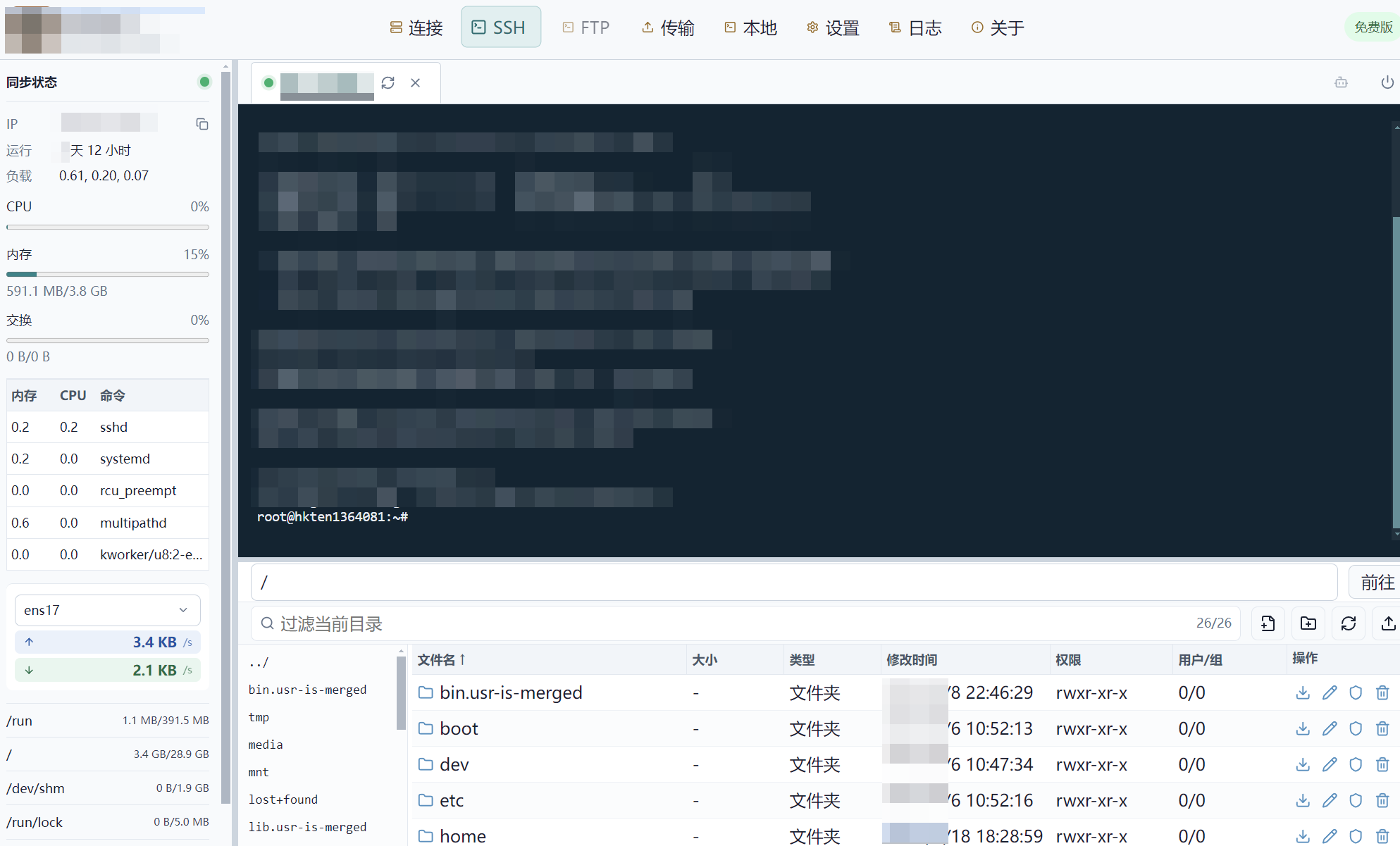Create a new folder icon

[1308, 623]
